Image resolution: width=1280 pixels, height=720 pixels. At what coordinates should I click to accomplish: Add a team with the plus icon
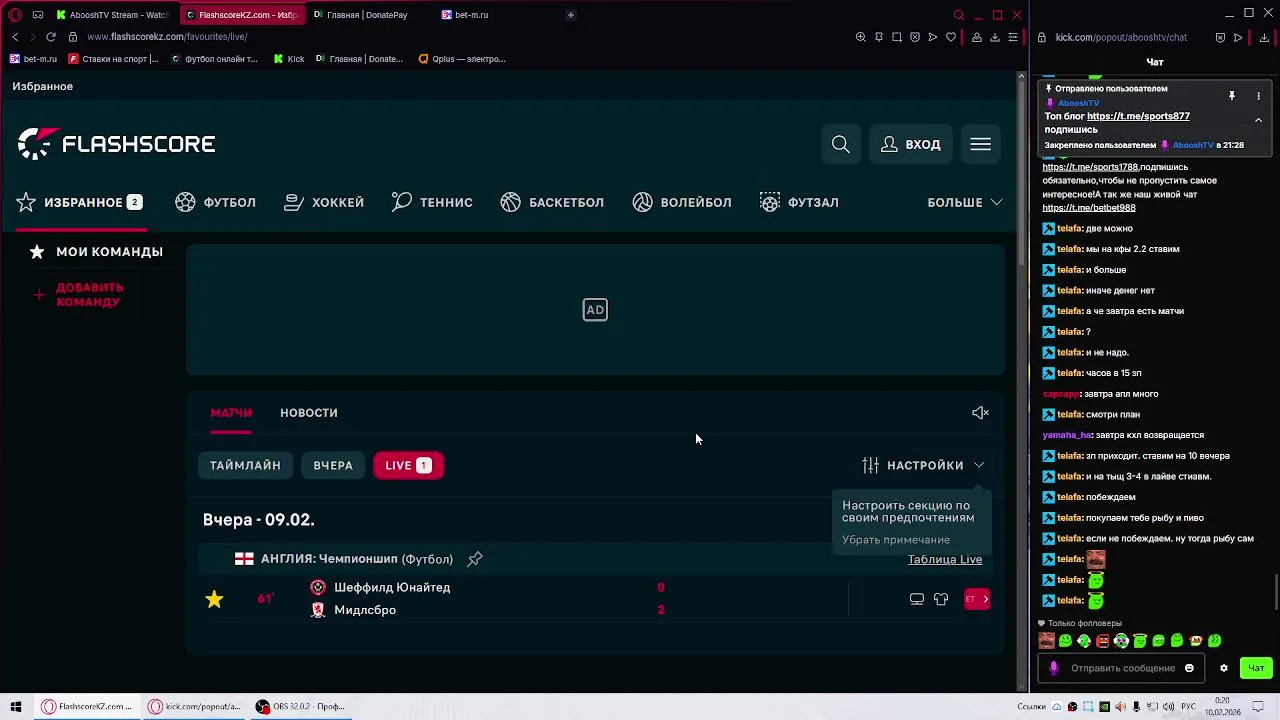pyautogui.click(x=39, y=294)
